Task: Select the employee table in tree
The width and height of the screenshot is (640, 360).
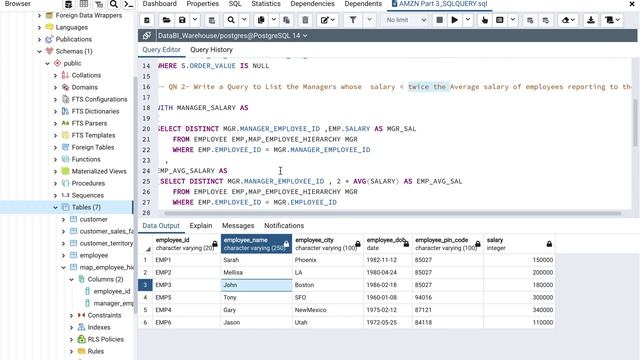Action: coord(94,256)
